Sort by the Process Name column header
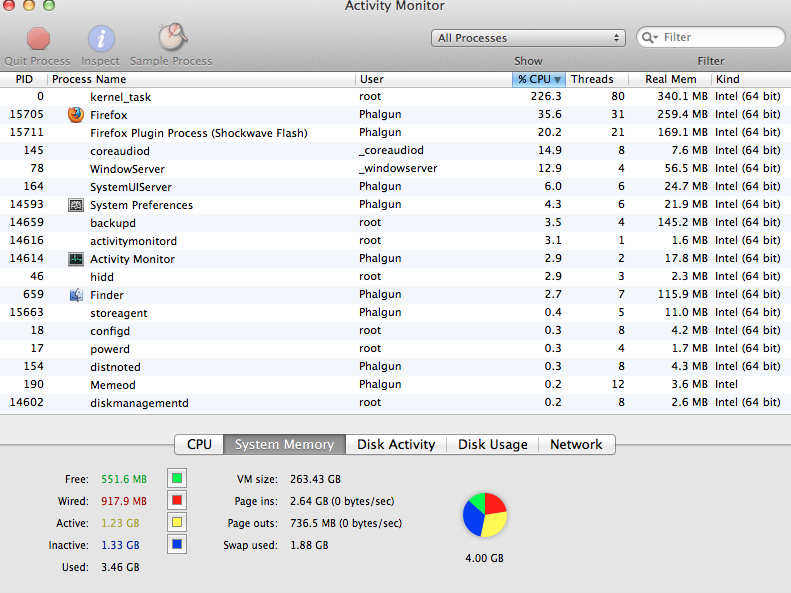The width and height of the screenshot is (791, 593). (201, 79)
